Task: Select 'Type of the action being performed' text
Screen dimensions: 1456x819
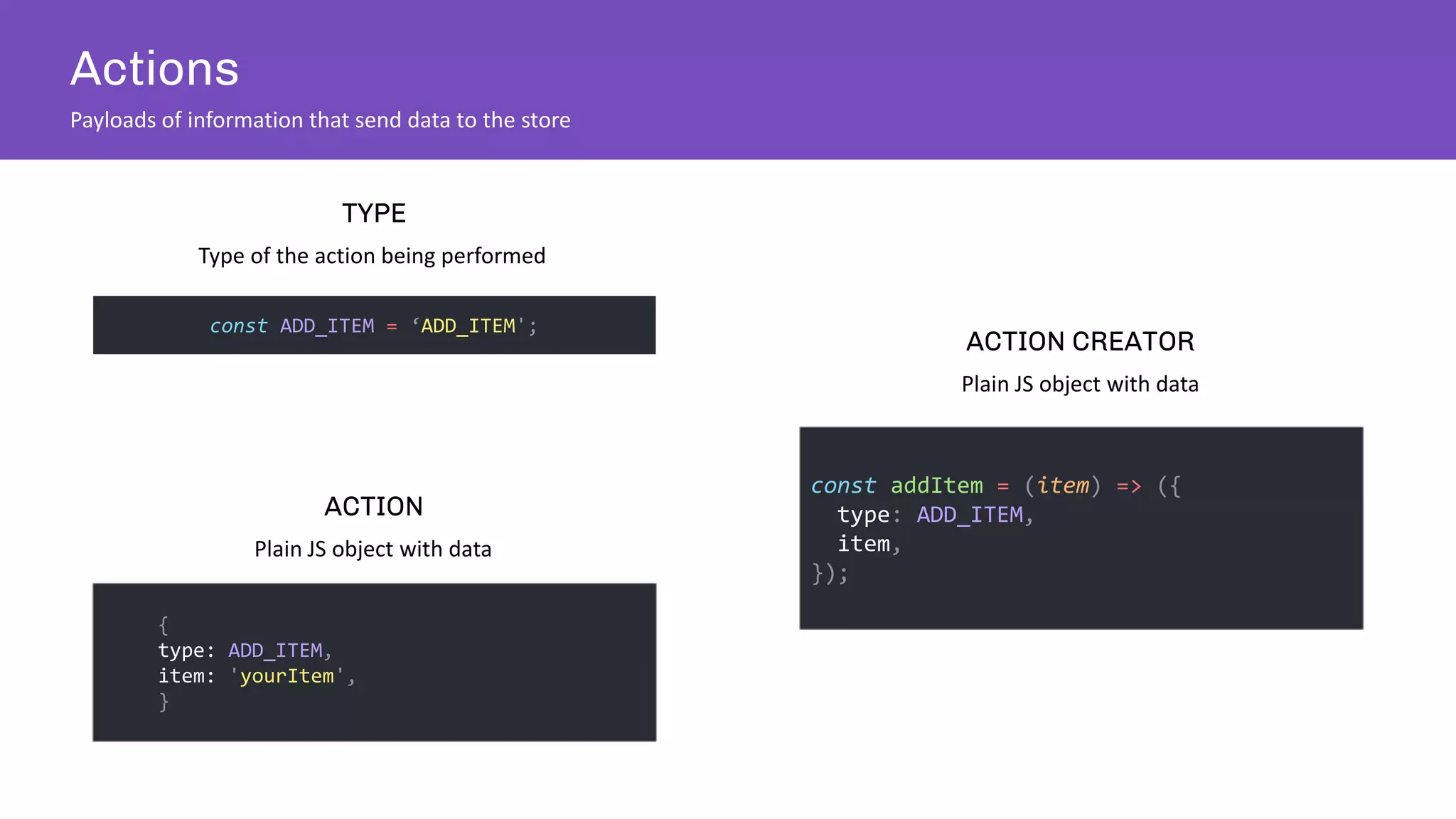Action: [372, 256]
